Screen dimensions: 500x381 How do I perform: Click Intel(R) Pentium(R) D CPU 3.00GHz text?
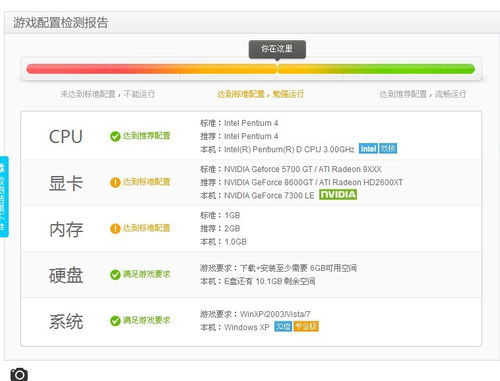pos(289,149)
